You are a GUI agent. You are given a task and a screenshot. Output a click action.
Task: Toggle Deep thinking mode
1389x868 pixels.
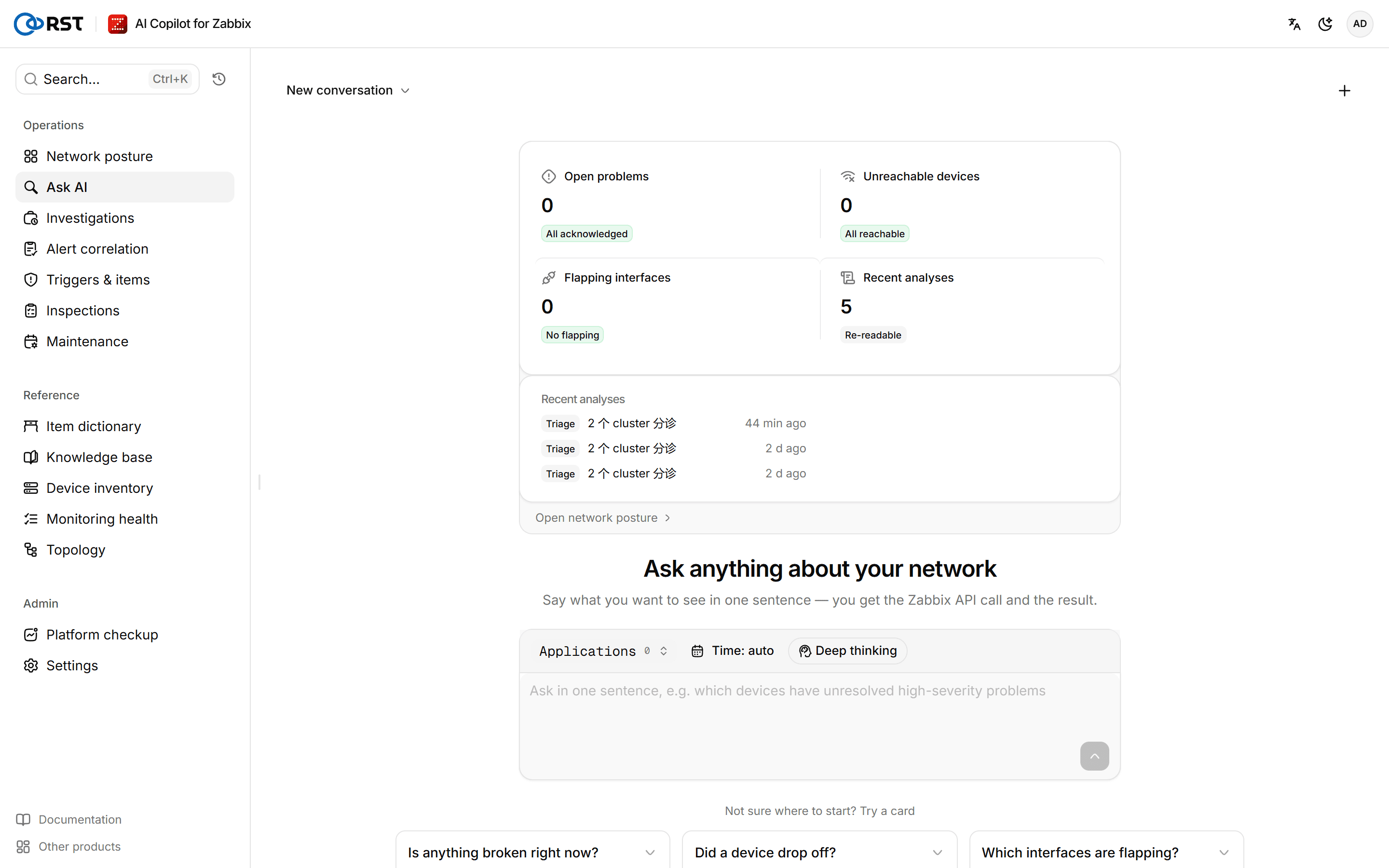(847, 651)
